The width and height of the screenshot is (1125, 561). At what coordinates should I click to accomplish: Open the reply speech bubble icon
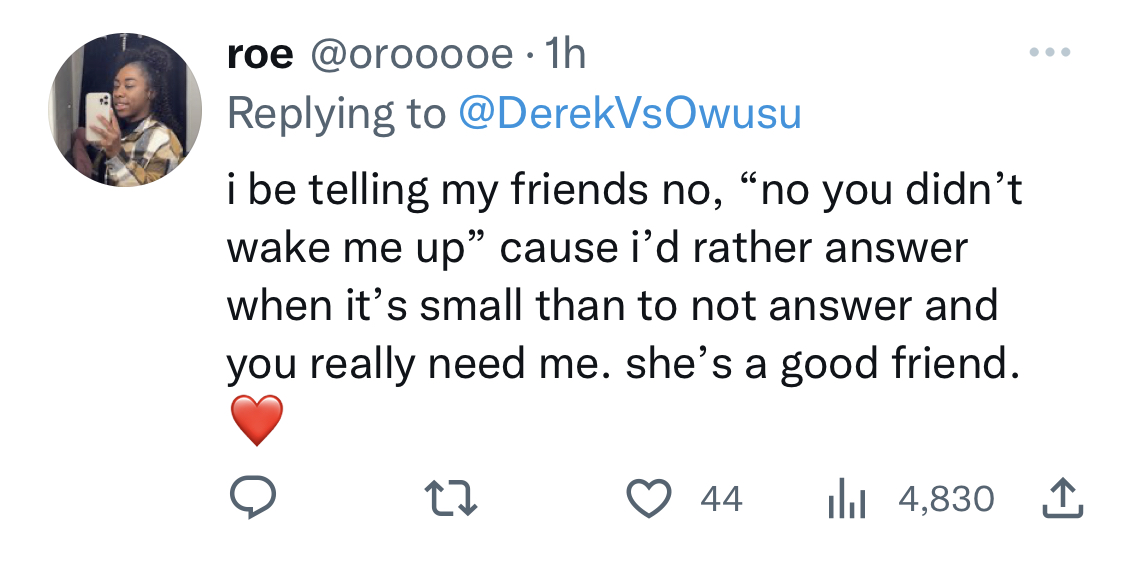coord(253,499)
